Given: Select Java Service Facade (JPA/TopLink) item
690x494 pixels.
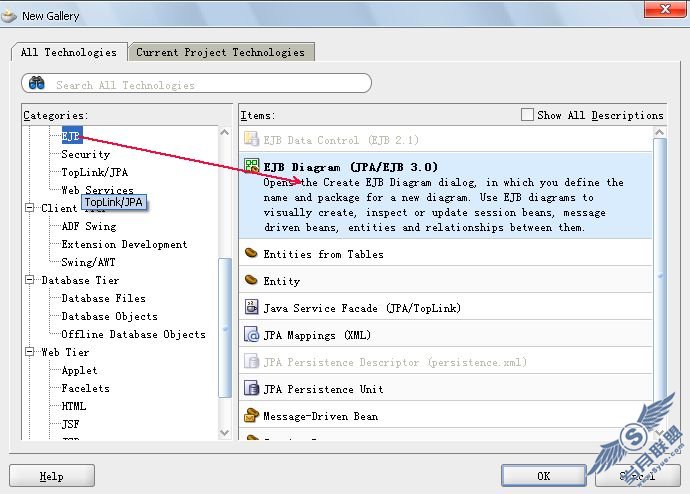Looking at the screenshot, I should (x=445, y=308).
